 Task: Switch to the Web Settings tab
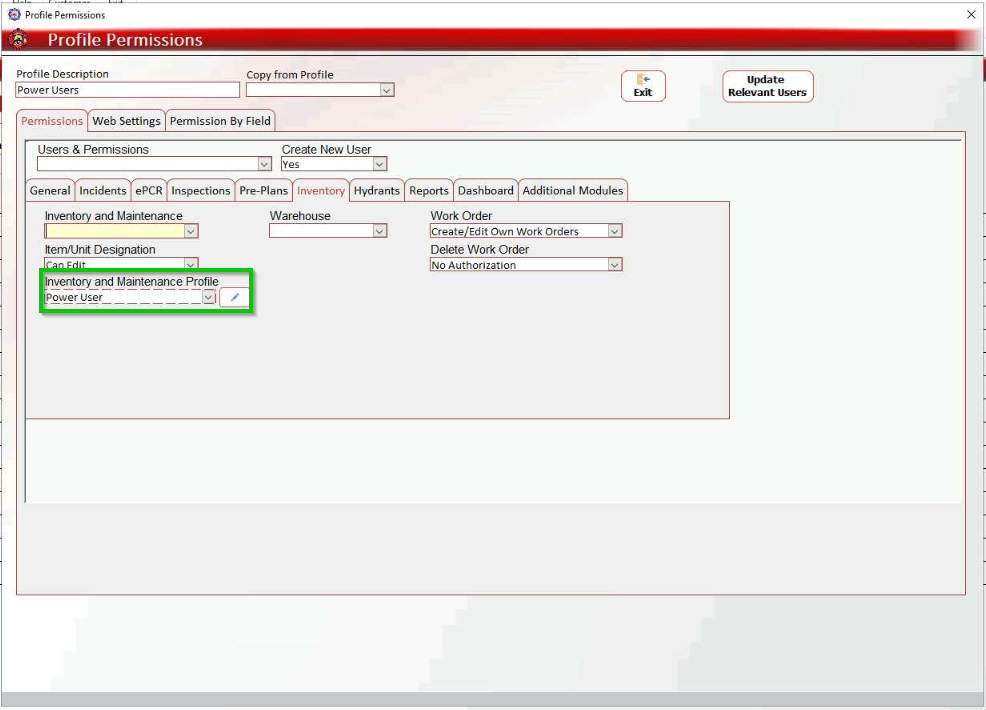pyautogui.click(x=125, y=120)
